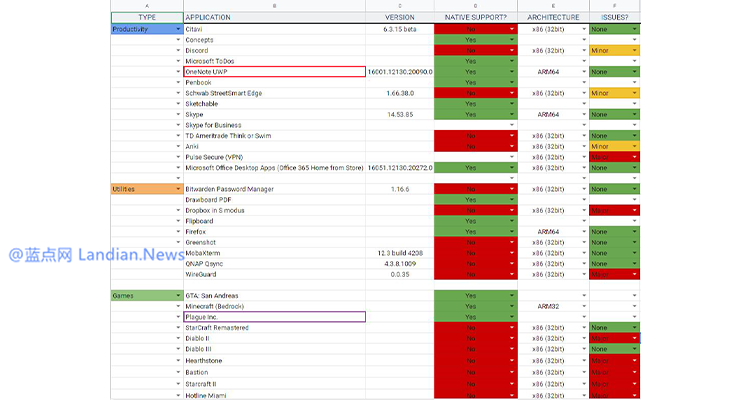
Task: Select version cell 12.3 build 4238
Action: [x=400, y=253]
